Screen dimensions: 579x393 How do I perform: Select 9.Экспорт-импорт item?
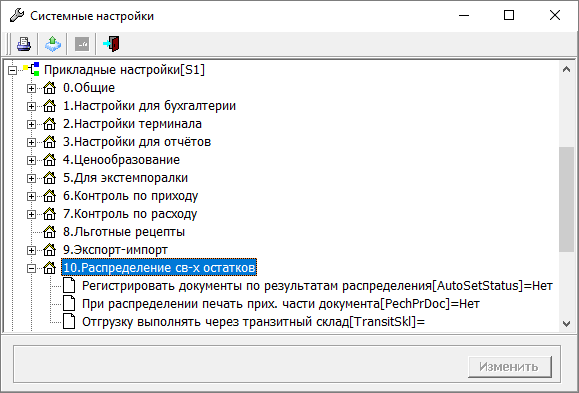pos(115,250)
